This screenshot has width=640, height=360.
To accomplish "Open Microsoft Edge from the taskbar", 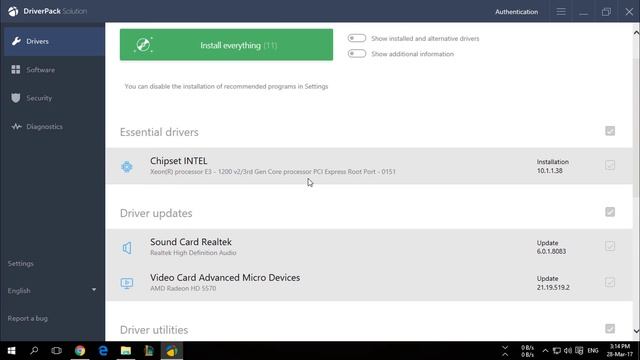I will (103, 351).
